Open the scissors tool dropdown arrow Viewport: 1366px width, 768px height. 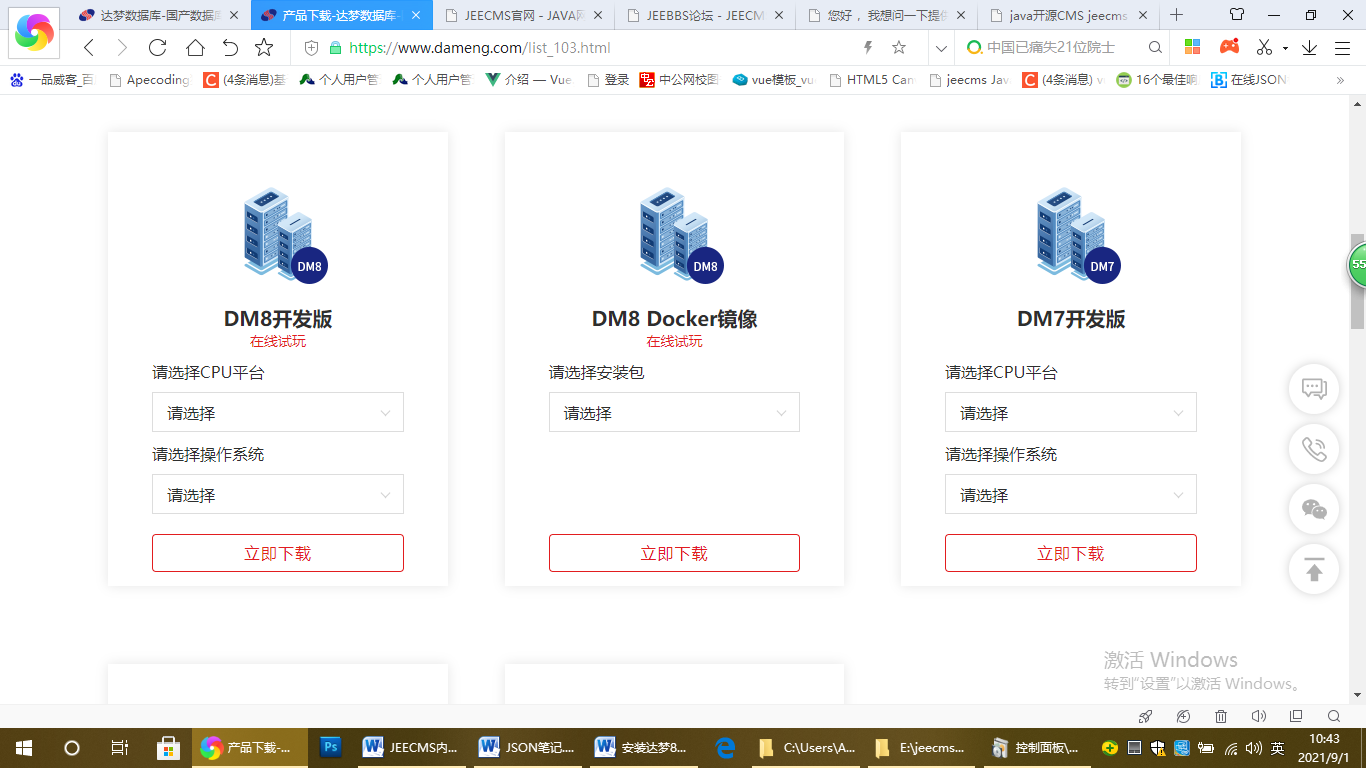(1285, 48)
